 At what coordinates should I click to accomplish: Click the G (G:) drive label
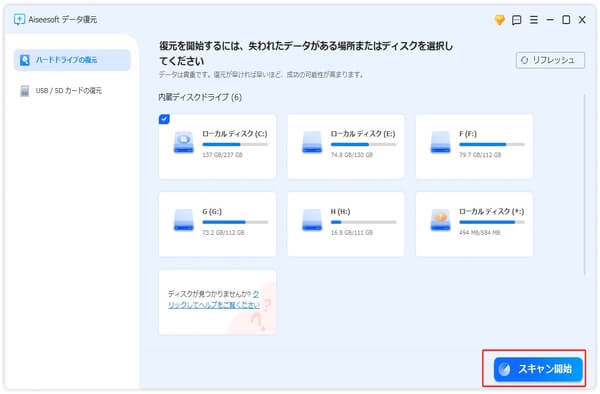coord(212,212)
